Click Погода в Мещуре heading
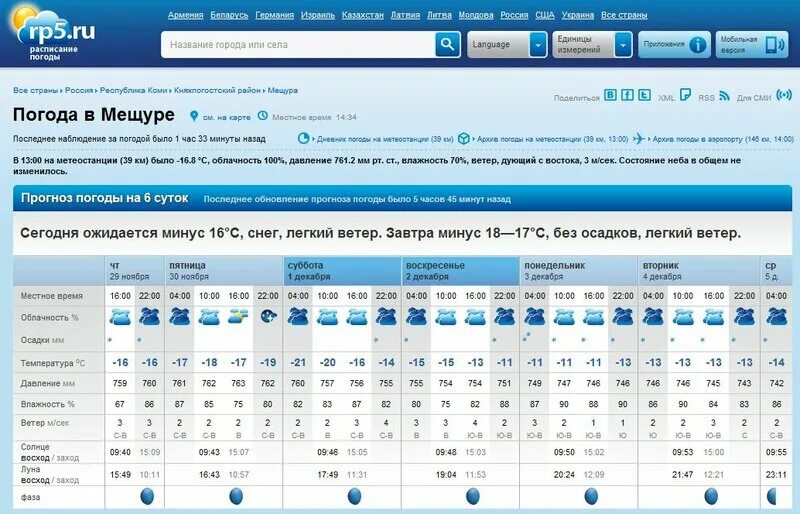The height and width of the screenshot is (514, 800). (x=94, y=115)
